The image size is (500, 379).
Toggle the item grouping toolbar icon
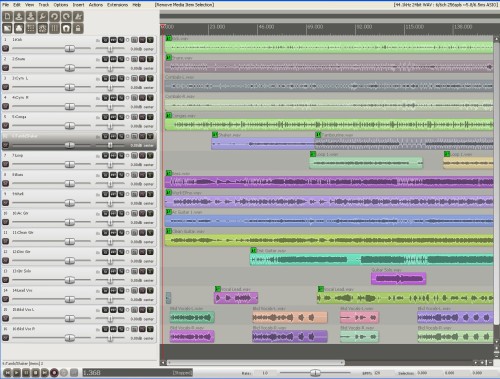click(x=19, y=28)
